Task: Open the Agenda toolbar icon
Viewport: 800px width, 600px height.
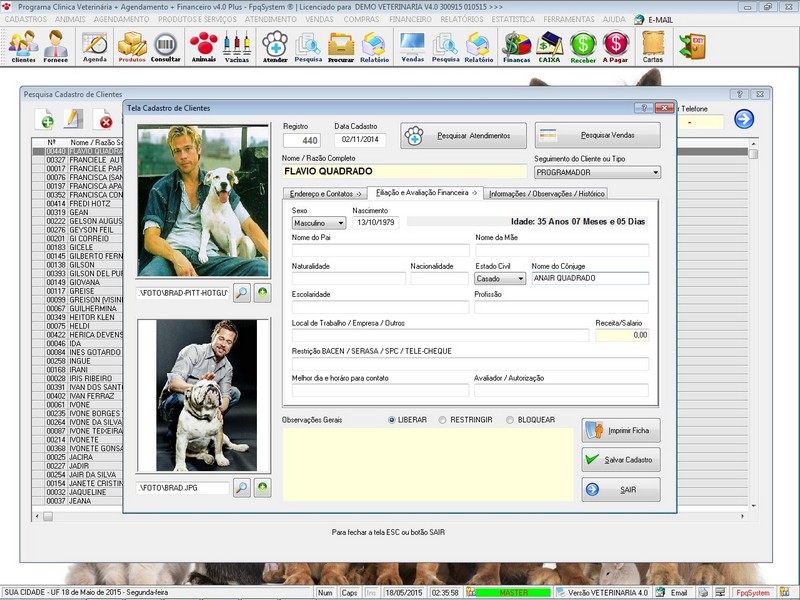Action: 95,46
